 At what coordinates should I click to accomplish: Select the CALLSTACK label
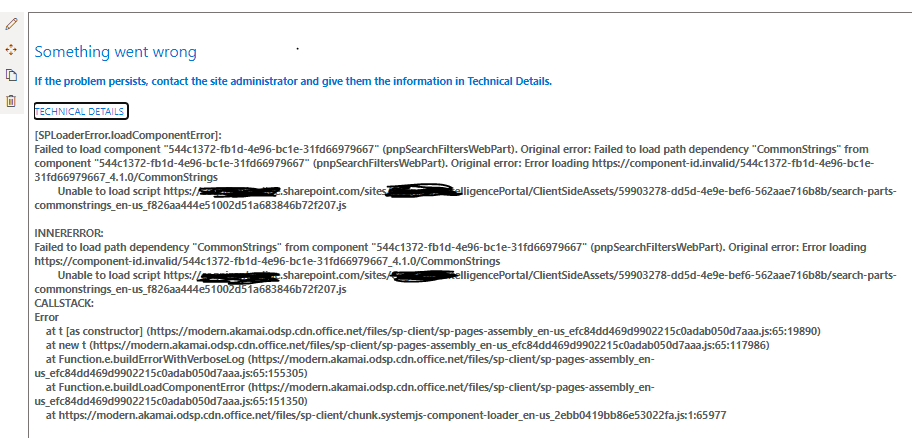tap(64, 304)
